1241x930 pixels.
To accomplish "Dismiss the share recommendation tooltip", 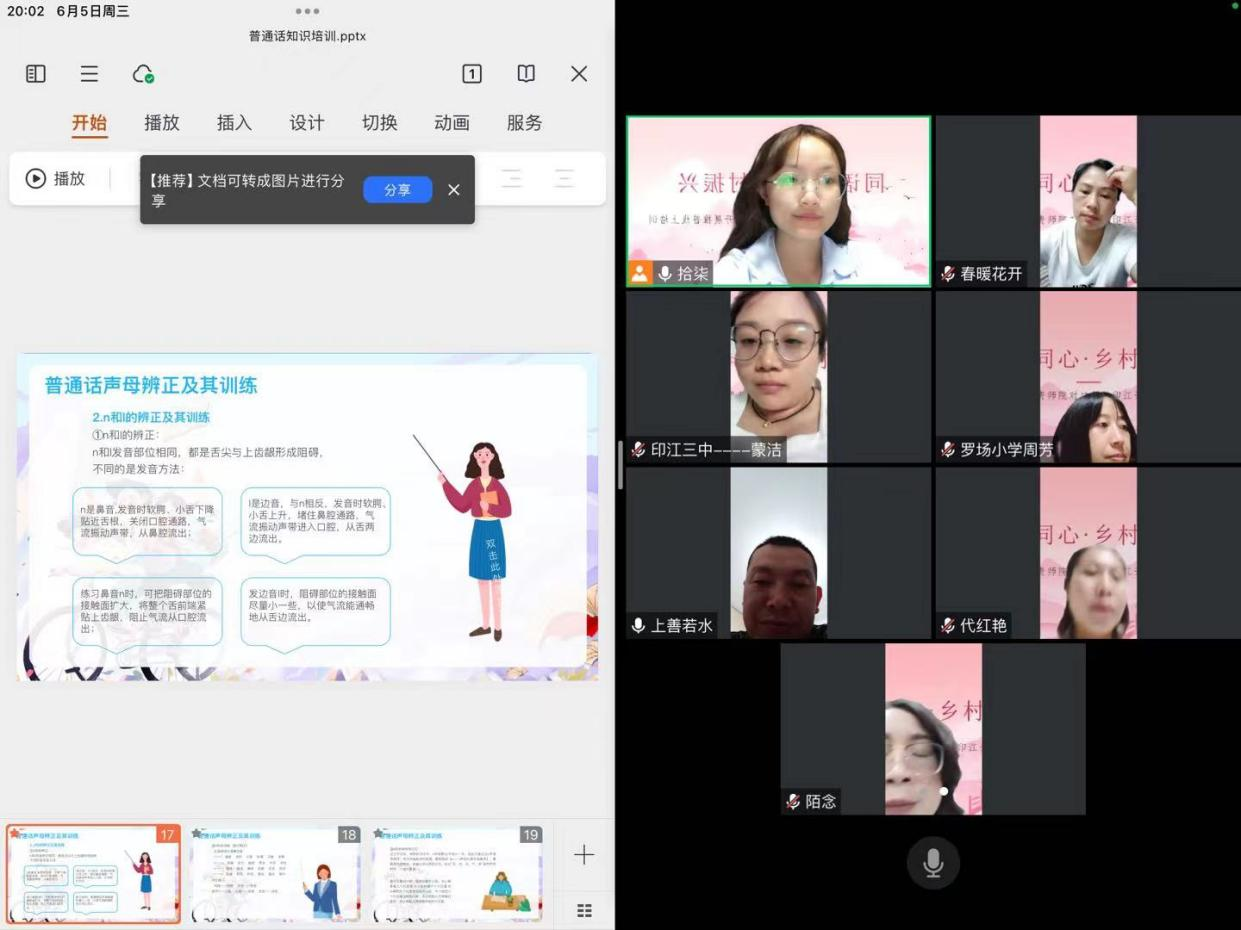I will [x=454, y=190].
